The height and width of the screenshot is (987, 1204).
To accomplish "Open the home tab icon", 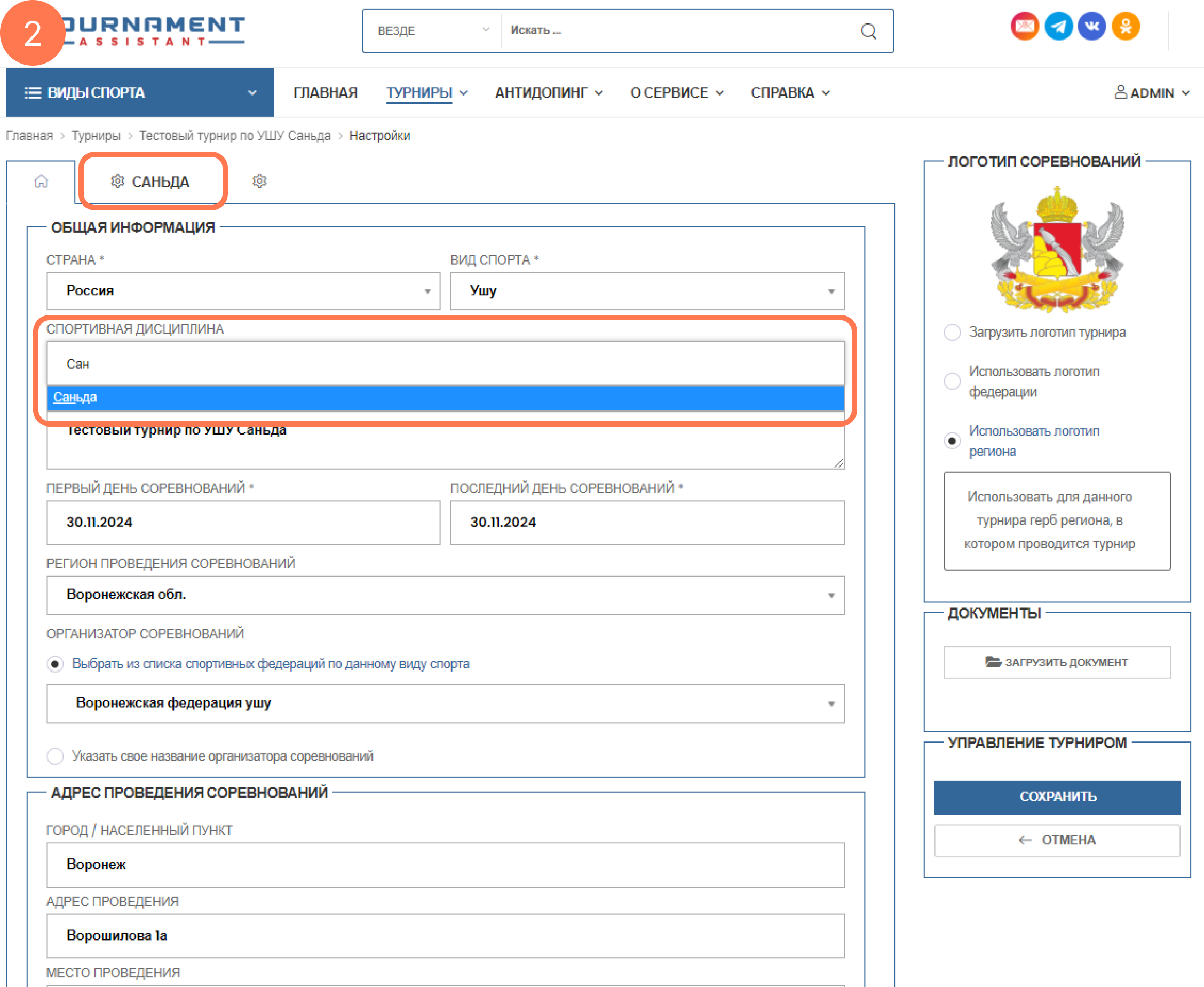I will coord(41,181).
